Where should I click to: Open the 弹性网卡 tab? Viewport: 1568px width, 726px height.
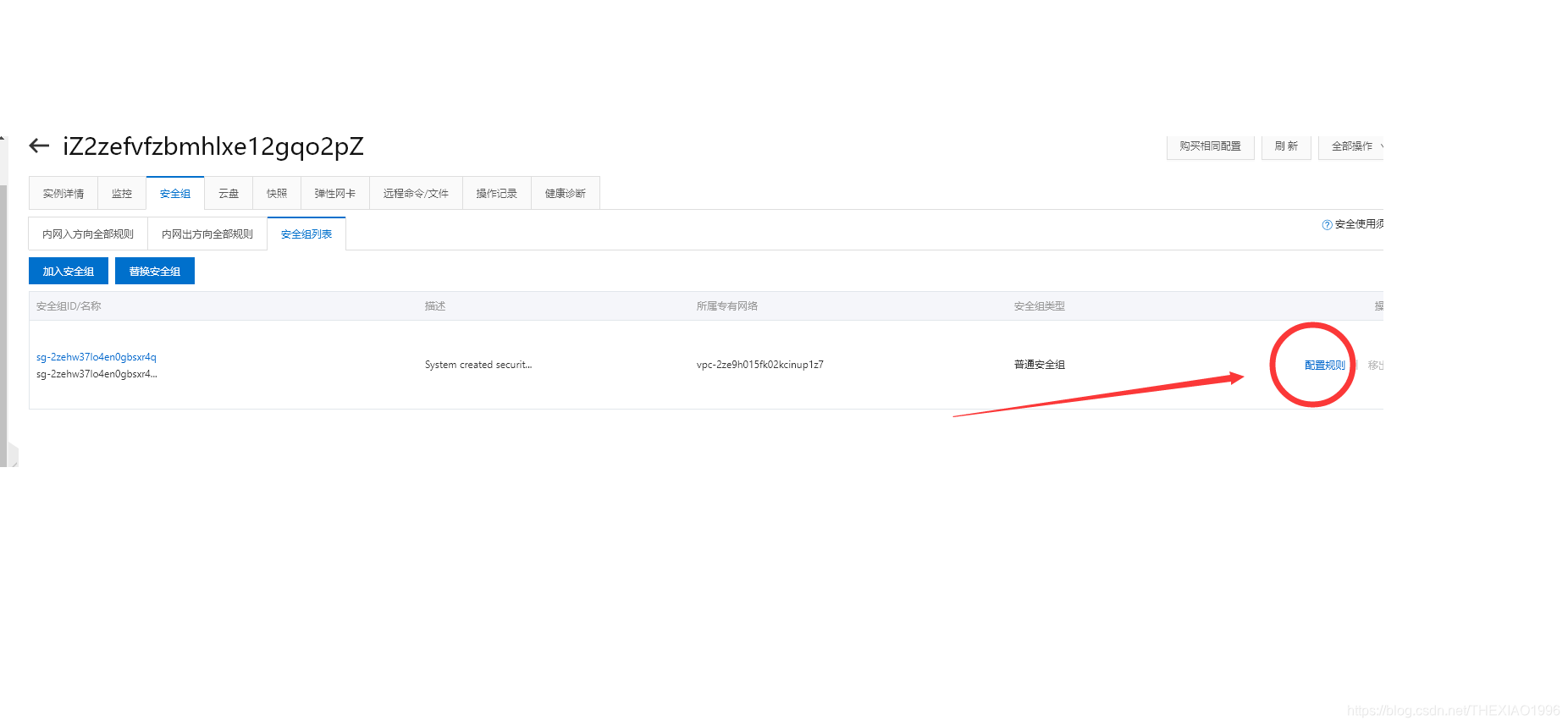point(335,194)
